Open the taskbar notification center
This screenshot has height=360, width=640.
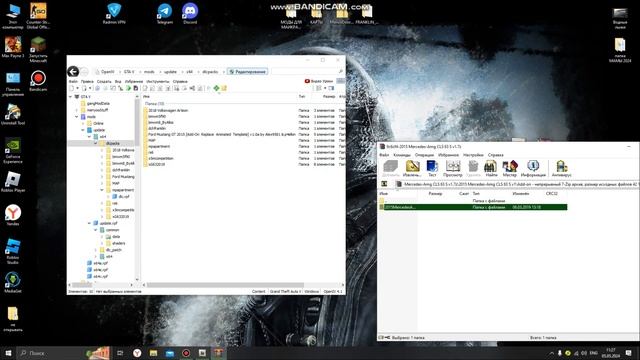click(629, 353)
